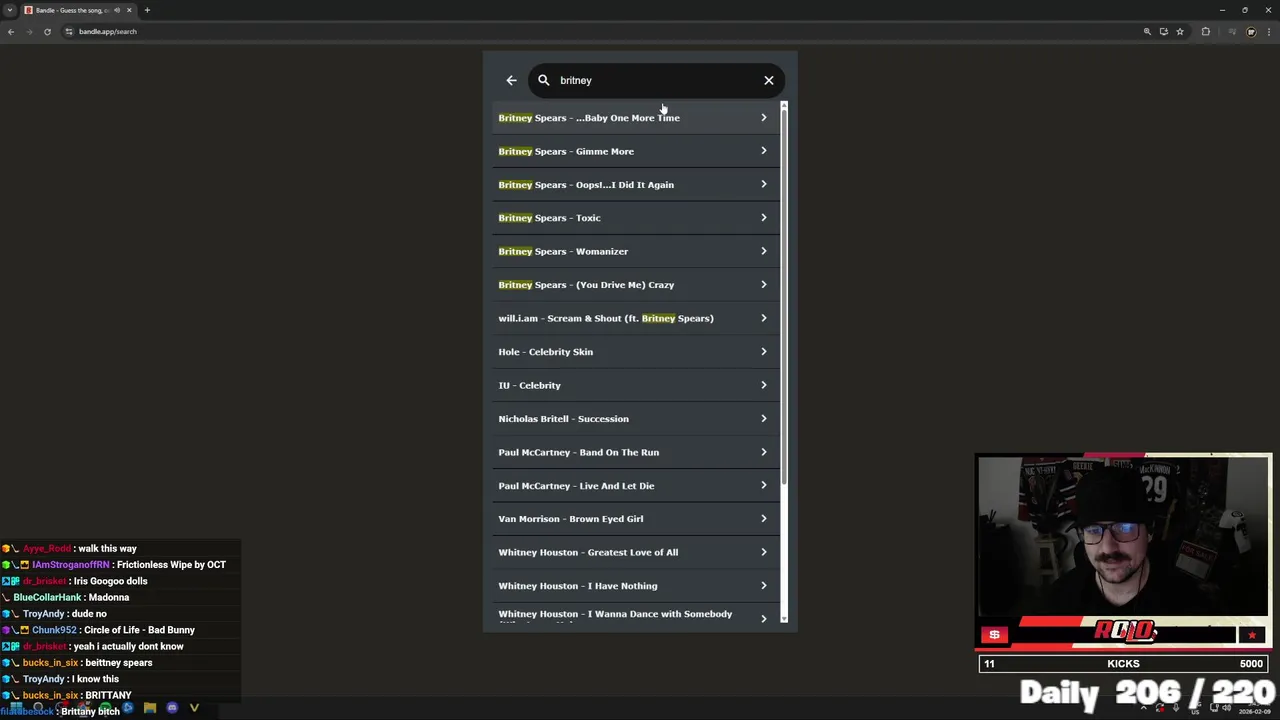This screenshot has height=720, width=1280.
Task: Clear the search text with the X icon
Action: (x=769, y=80)
